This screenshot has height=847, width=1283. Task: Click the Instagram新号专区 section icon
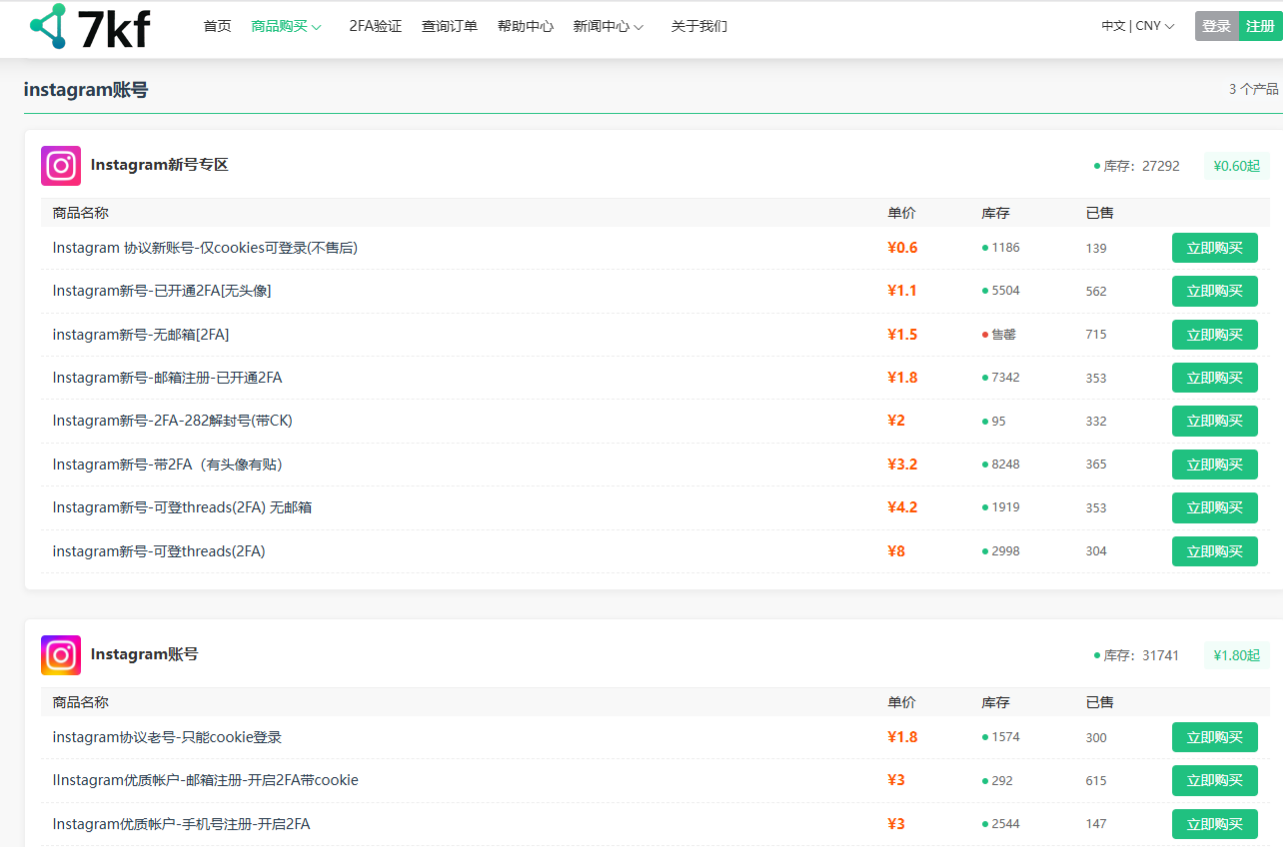[x=61, y=166]
